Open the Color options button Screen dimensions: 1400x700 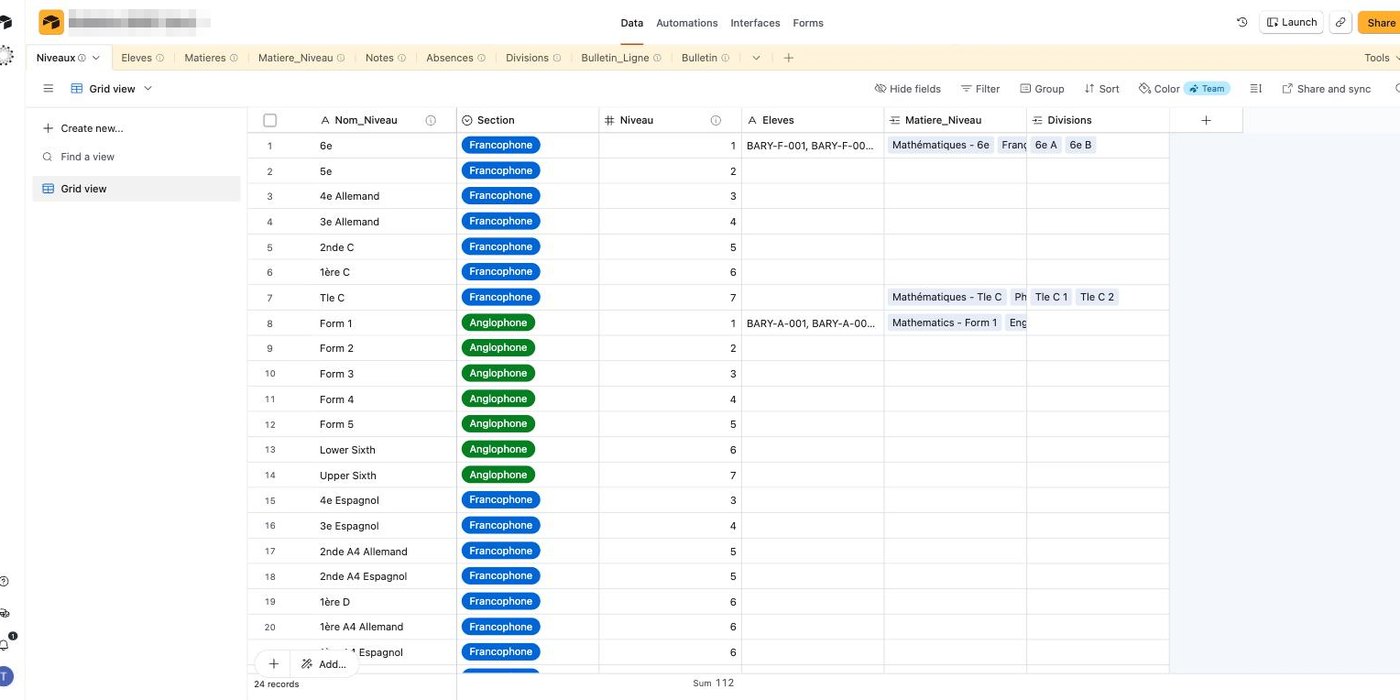(1159, 89)
